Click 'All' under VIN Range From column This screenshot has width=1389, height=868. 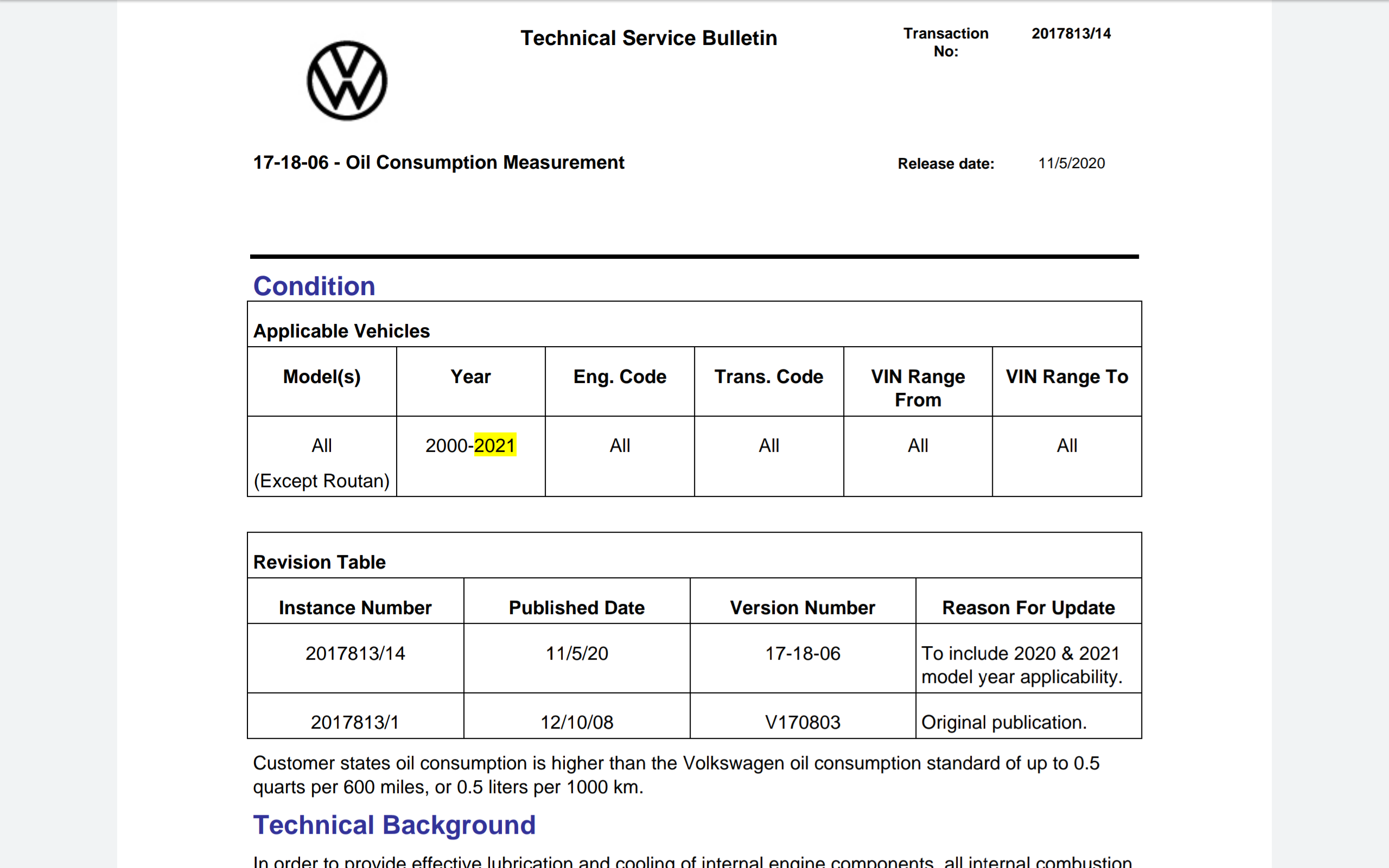[918, 445]
